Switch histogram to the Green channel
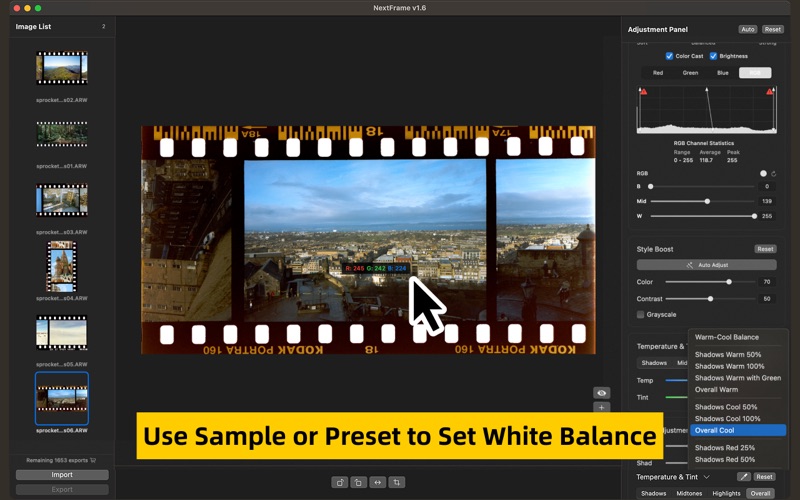This screenshot has height=500, width=800. pyautogui.click(x=690, y=73)
